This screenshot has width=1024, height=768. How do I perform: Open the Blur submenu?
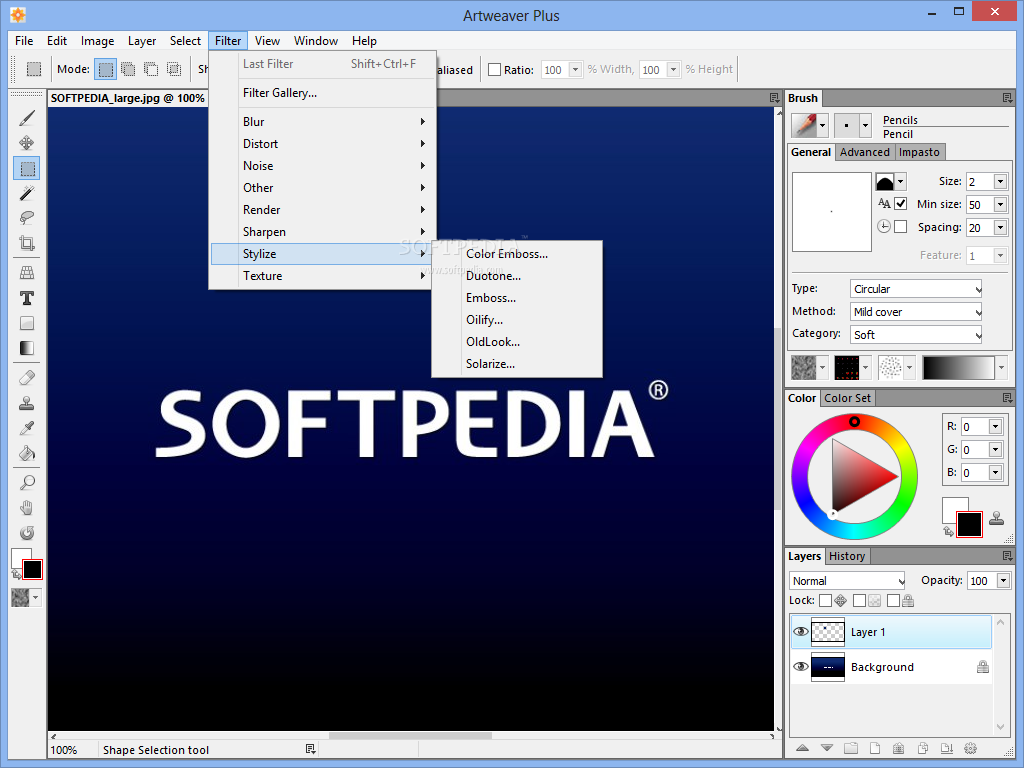pyautogui.click(x=323, y=121)
